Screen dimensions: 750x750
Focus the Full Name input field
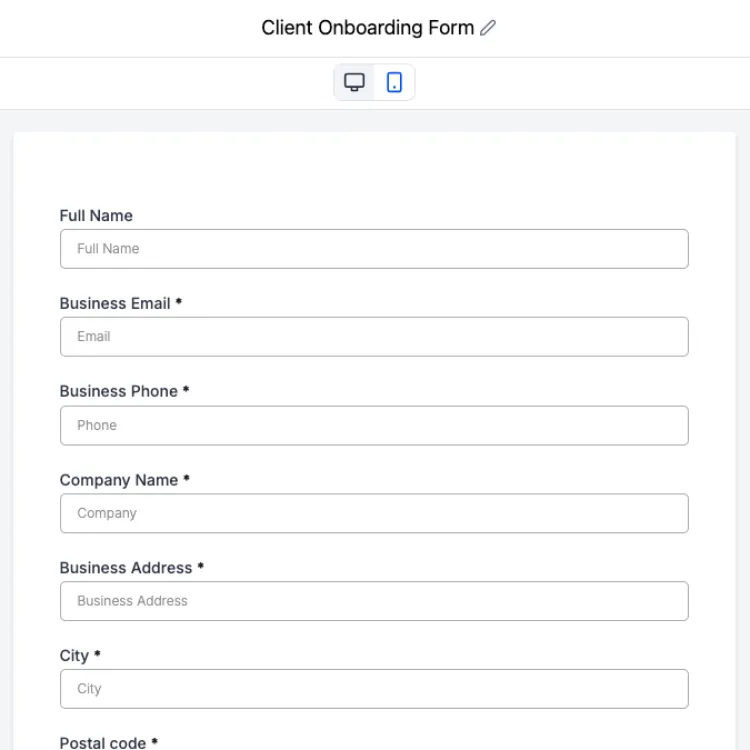374,249
